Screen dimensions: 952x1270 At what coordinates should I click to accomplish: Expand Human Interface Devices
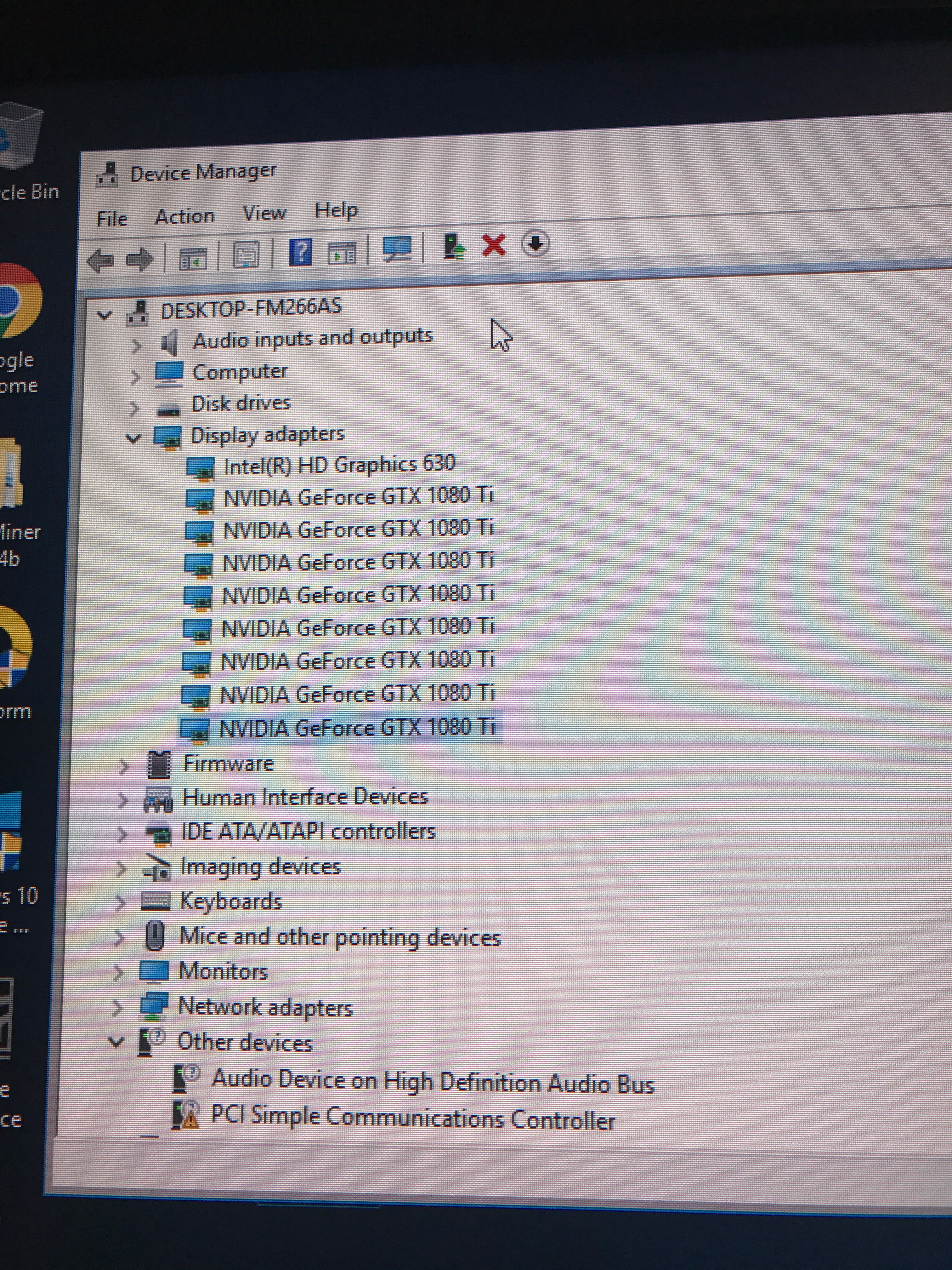point(122,800)
